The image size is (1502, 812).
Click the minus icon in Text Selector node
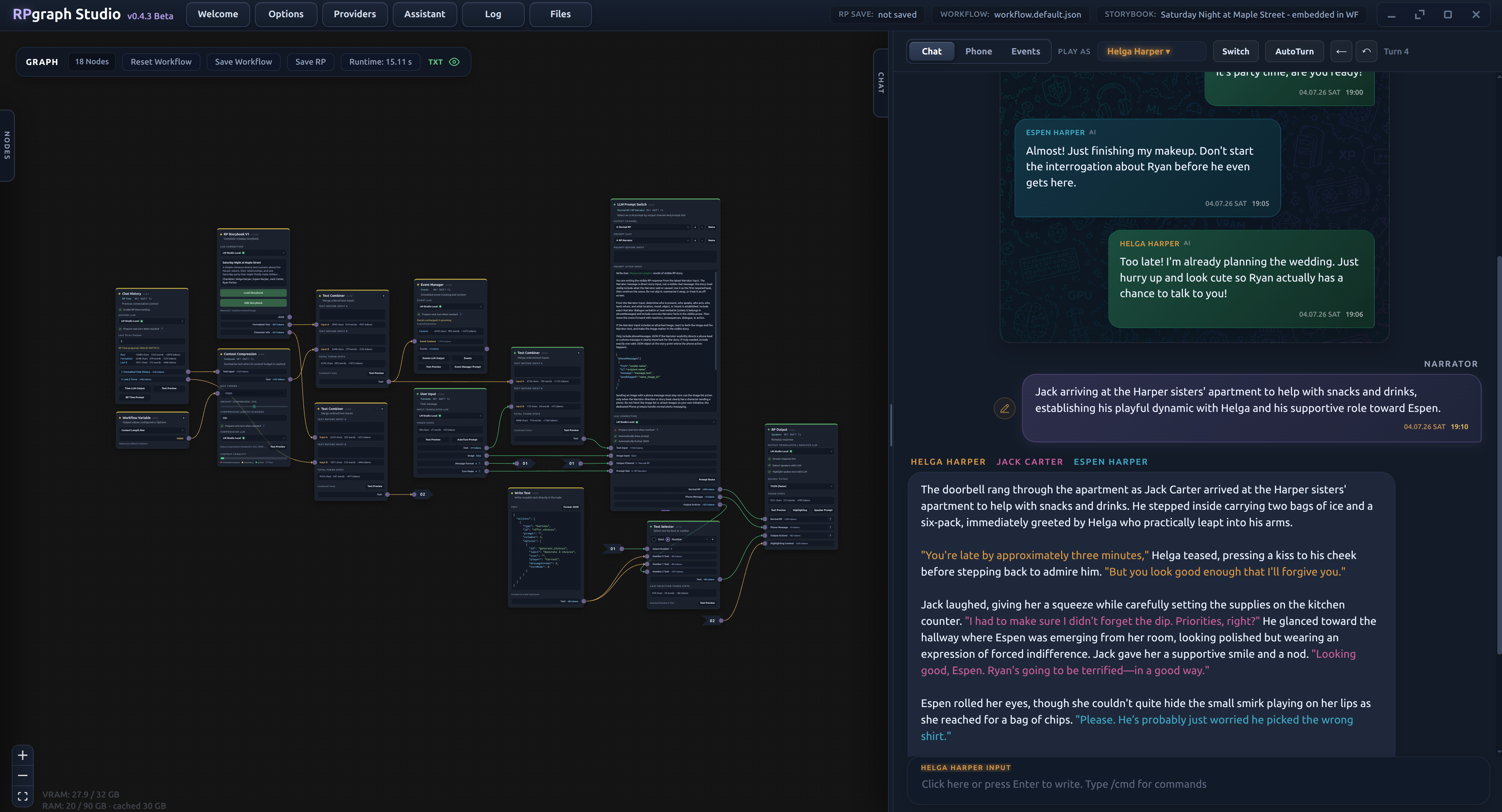[x=707, y=539]
